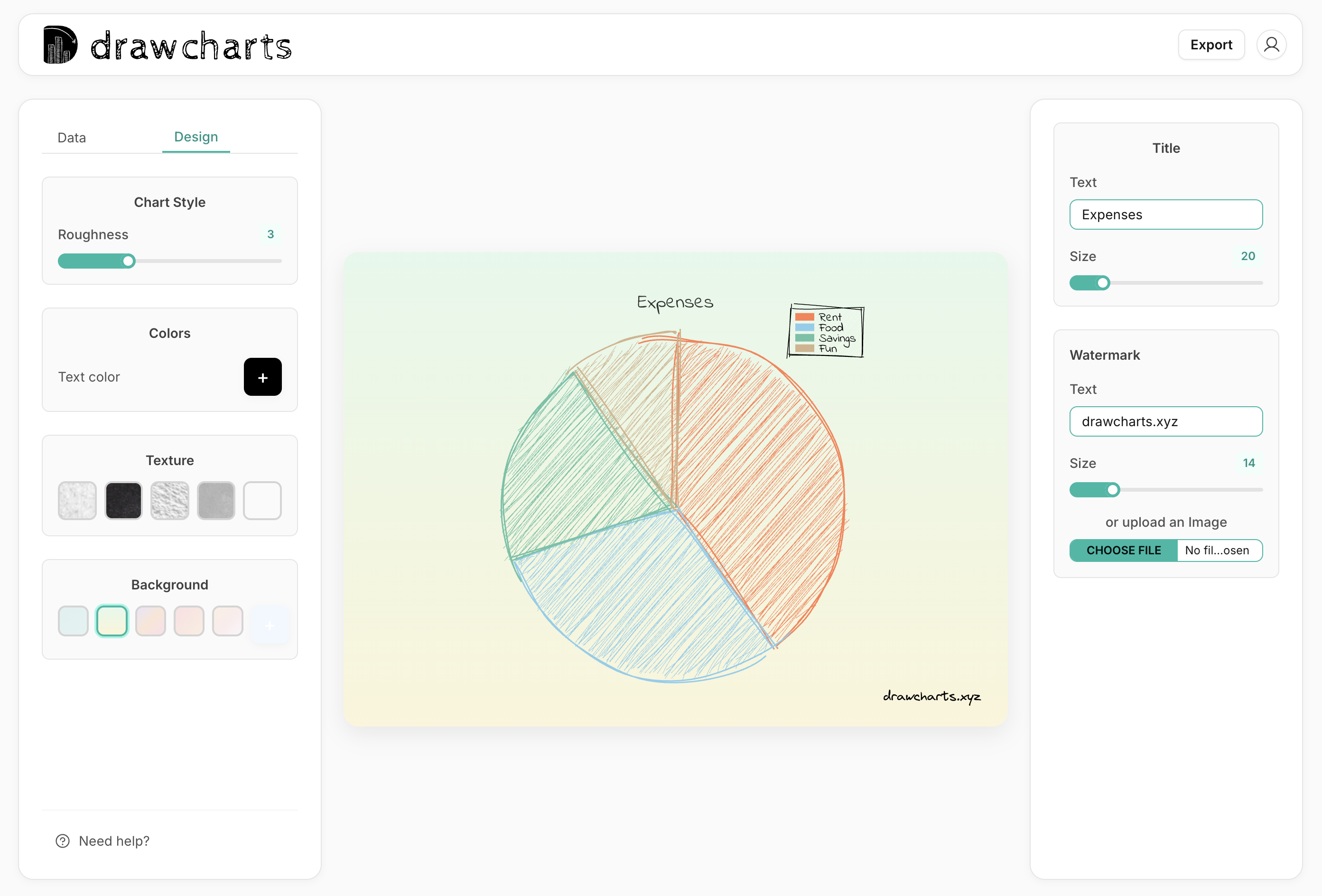
Task: Click the Roughness slider handle
Action: [x=129, y=261]
